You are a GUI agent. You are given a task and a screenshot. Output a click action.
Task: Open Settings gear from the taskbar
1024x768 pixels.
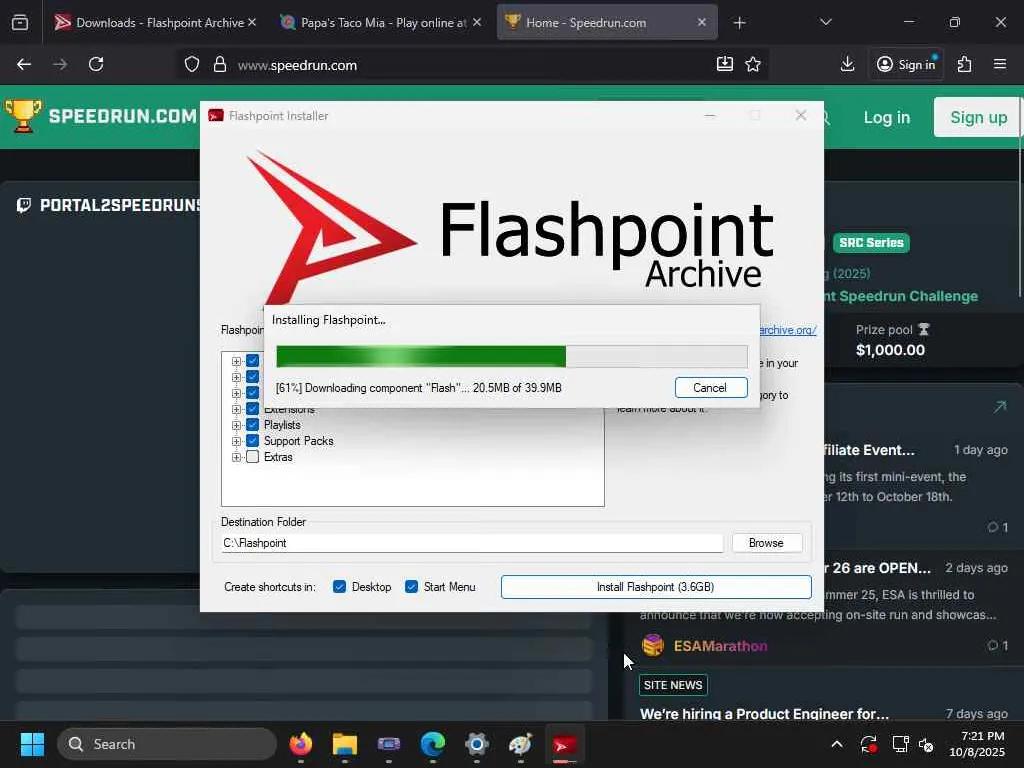[x=477, y=744]
